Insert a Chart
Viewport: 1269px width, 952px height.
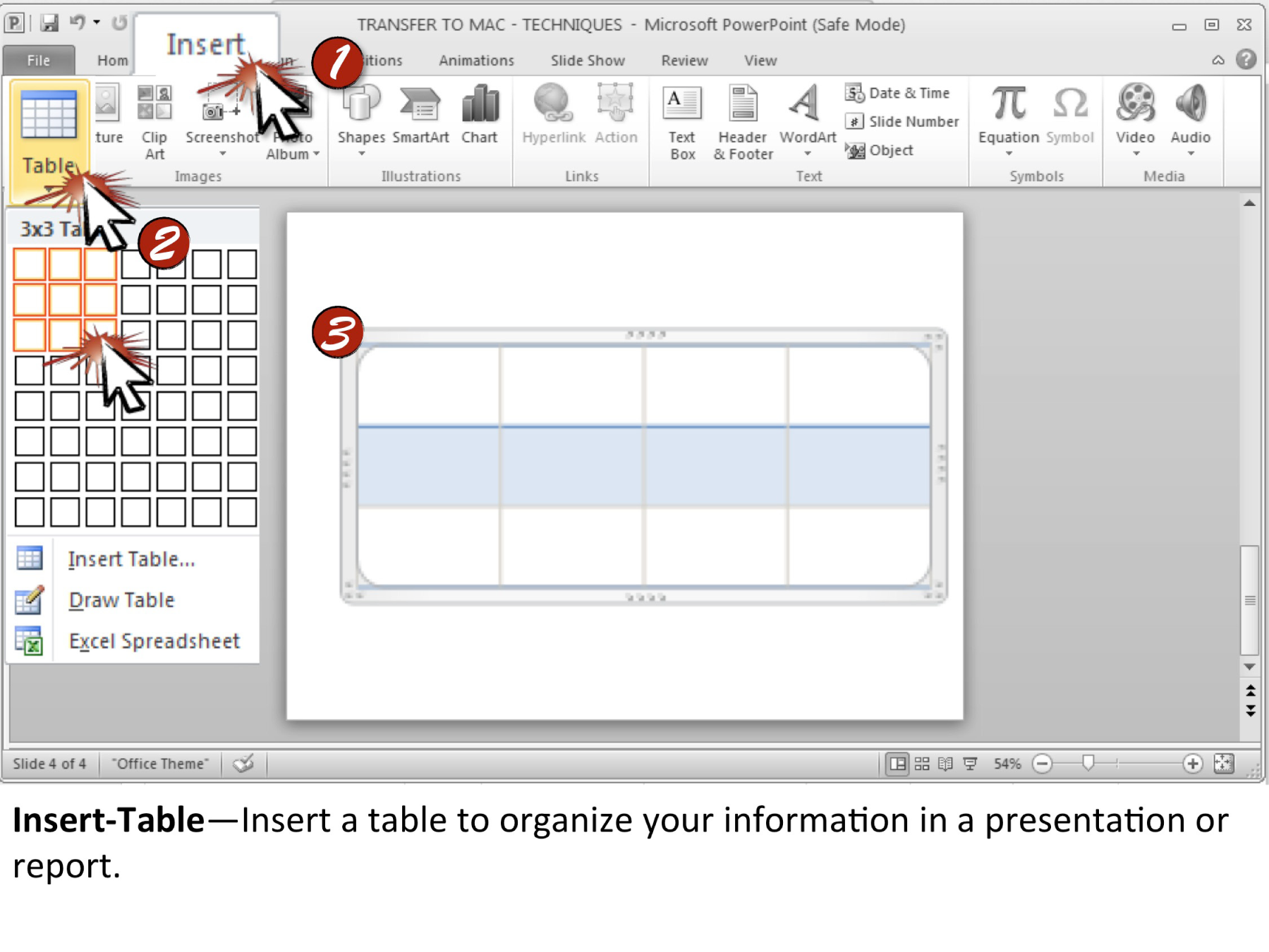(480, 115)
